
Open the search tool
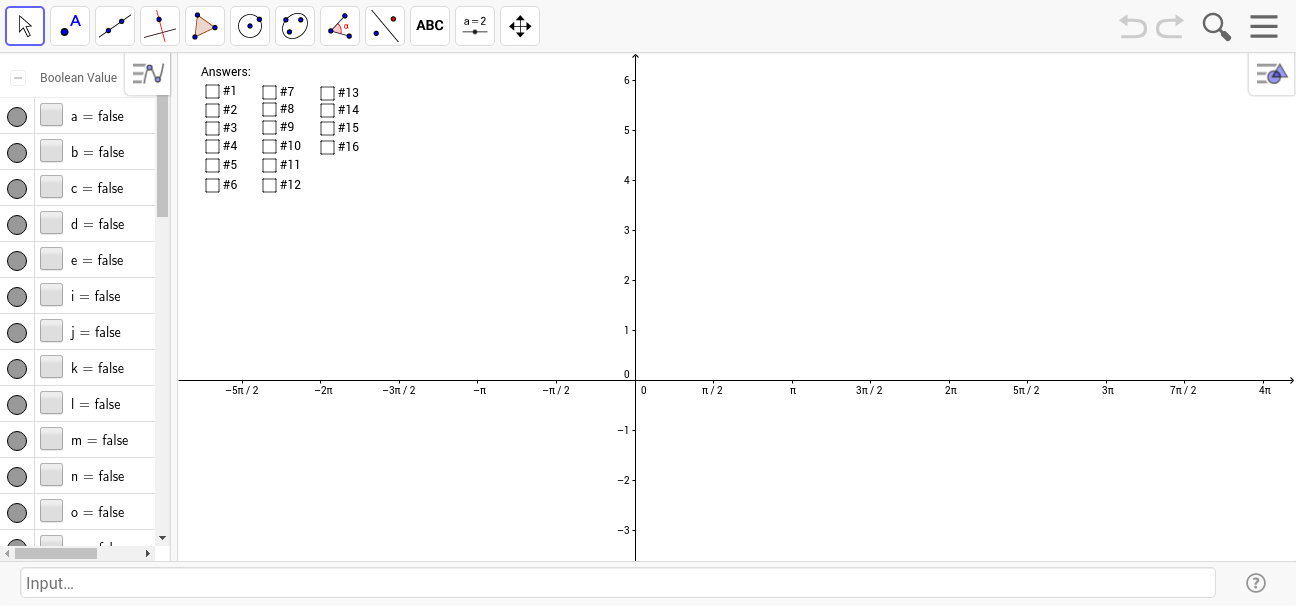click(x=1216, y=26)
